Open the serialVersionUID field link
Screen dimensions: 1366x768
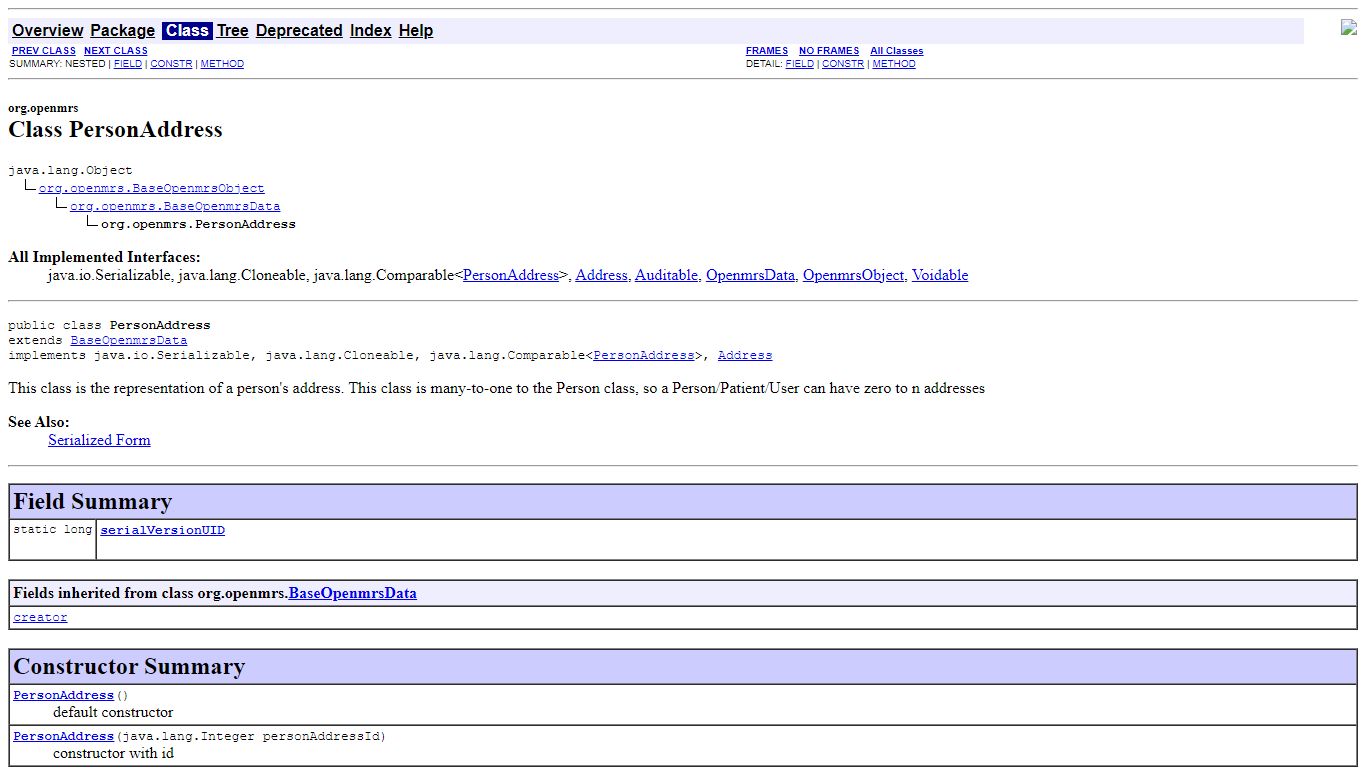[163, 531]
